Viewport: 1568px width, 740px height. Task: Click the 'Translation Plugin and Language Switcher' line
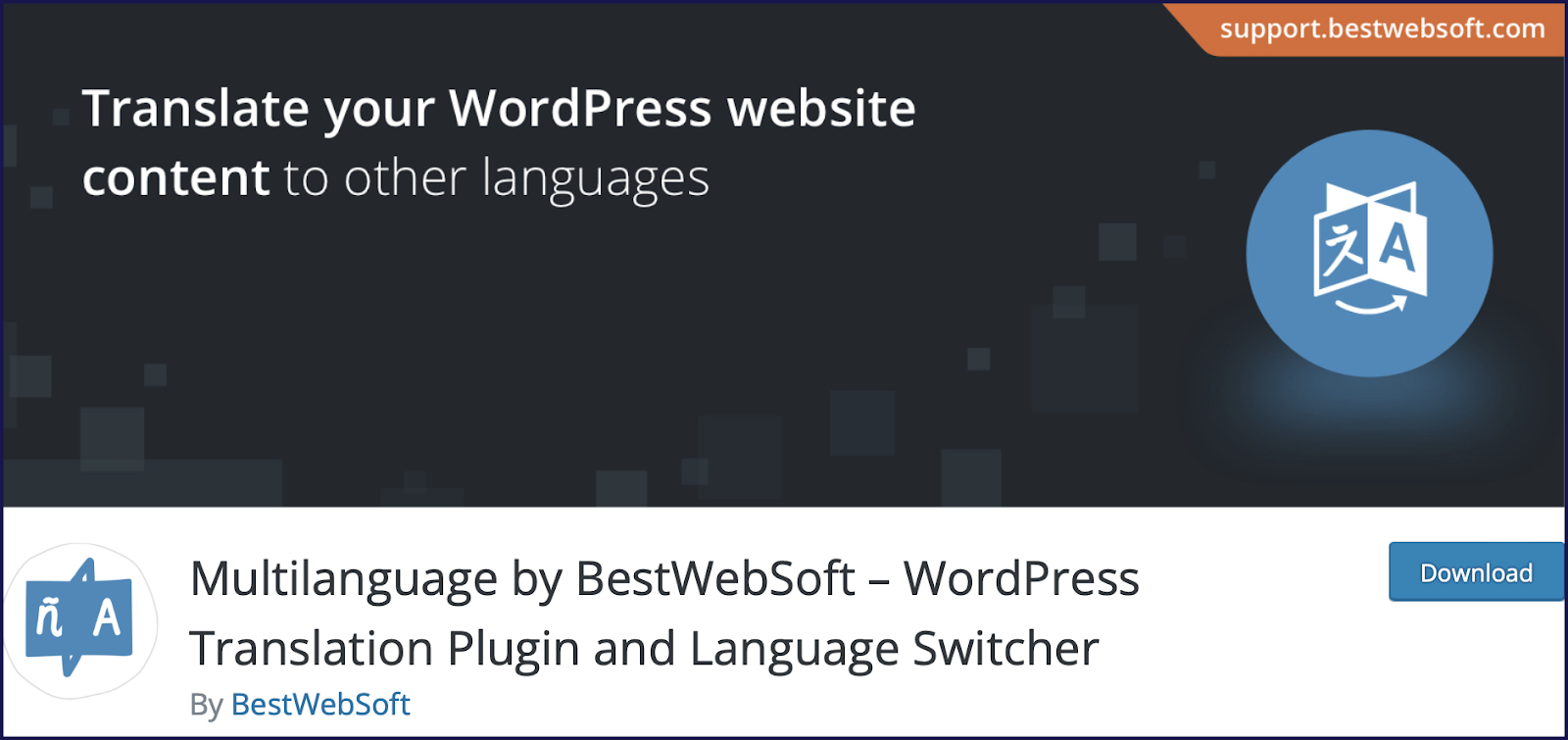pos(644,648)
